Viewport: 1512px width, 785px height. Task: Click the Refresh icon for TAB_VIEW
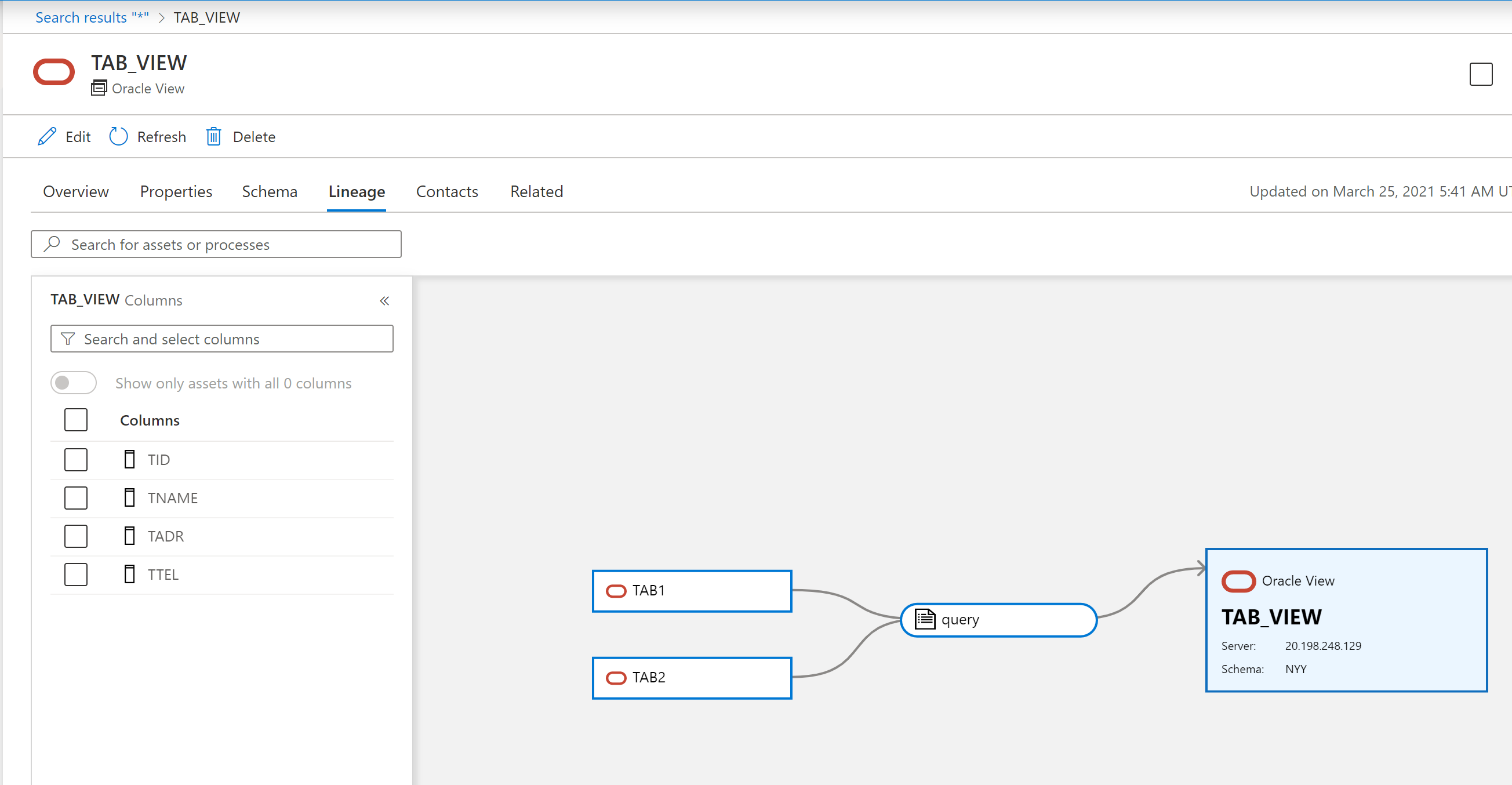click(x=118, y=136)
